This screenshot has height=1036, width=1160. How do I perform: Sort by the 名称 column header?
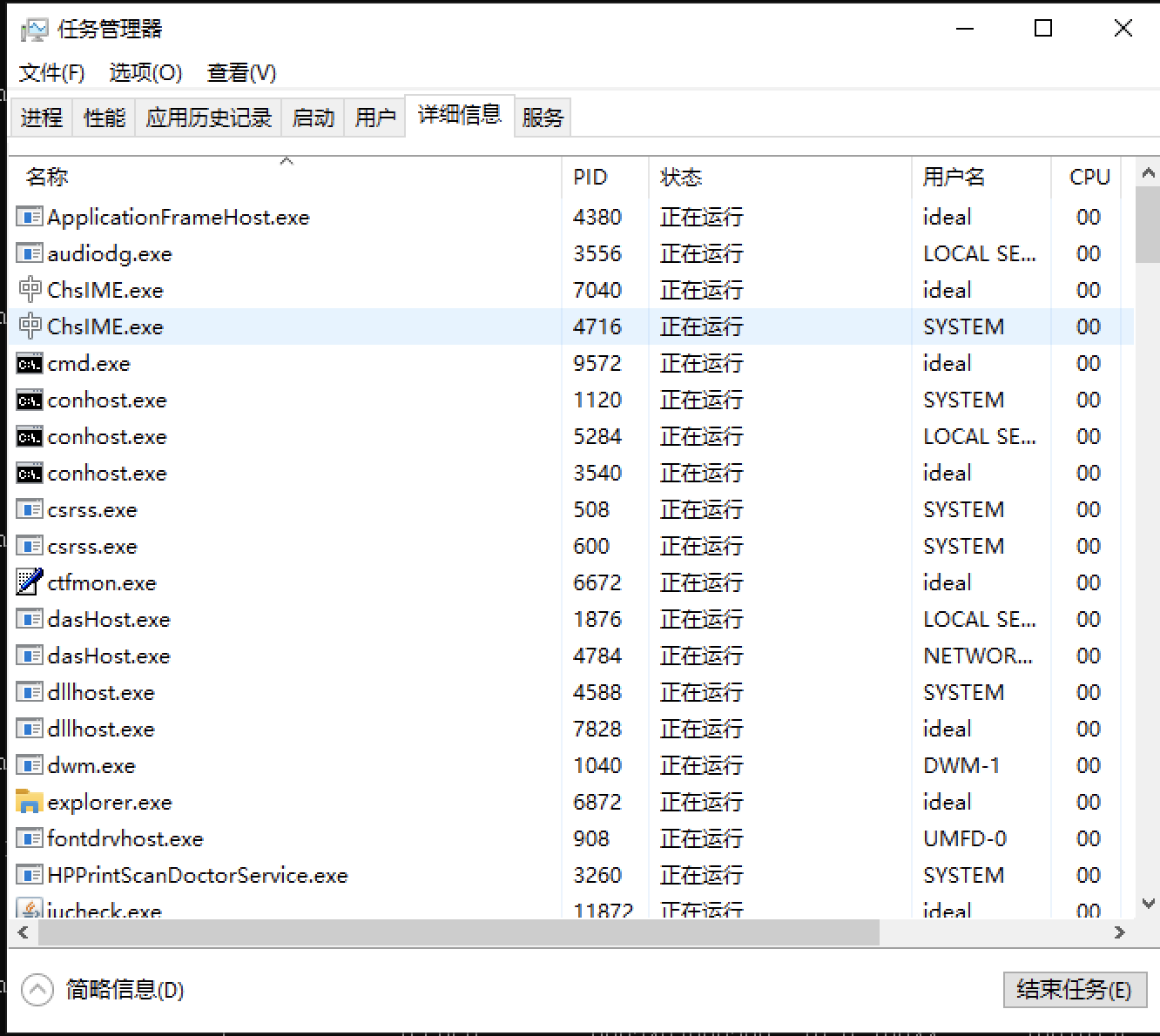(x=47, y=178)
